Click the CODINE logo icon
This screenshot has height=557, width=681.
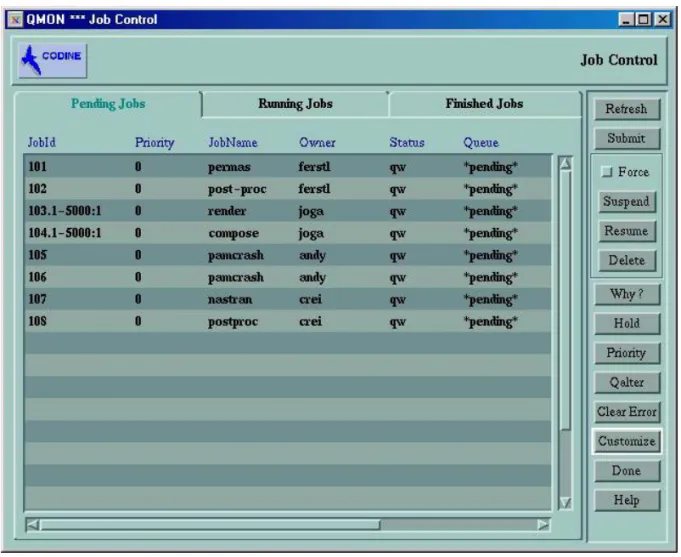pos(53,61)
